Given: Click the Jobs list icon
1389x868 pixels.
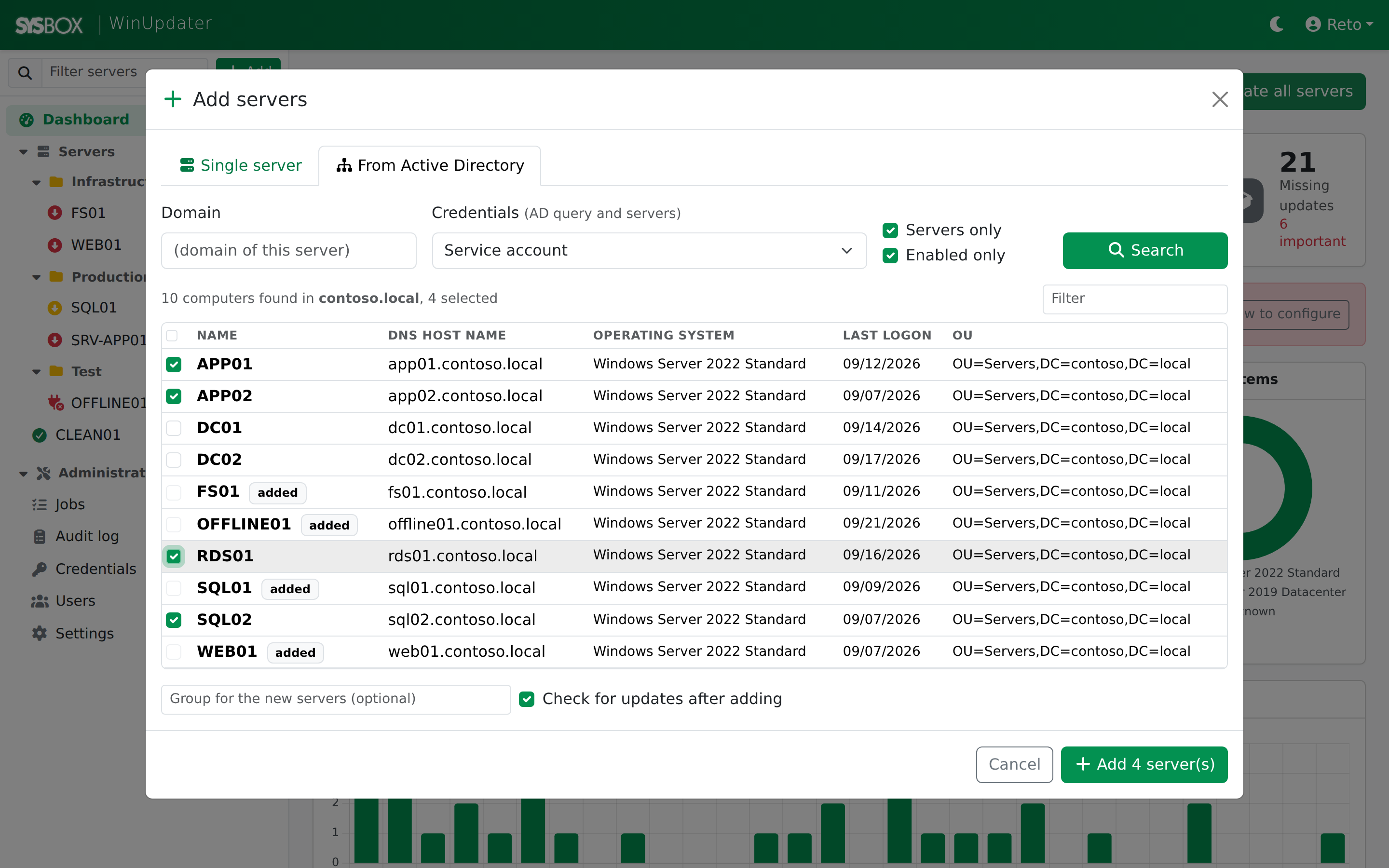Looking at the screenshot, I should click(39, 504).
